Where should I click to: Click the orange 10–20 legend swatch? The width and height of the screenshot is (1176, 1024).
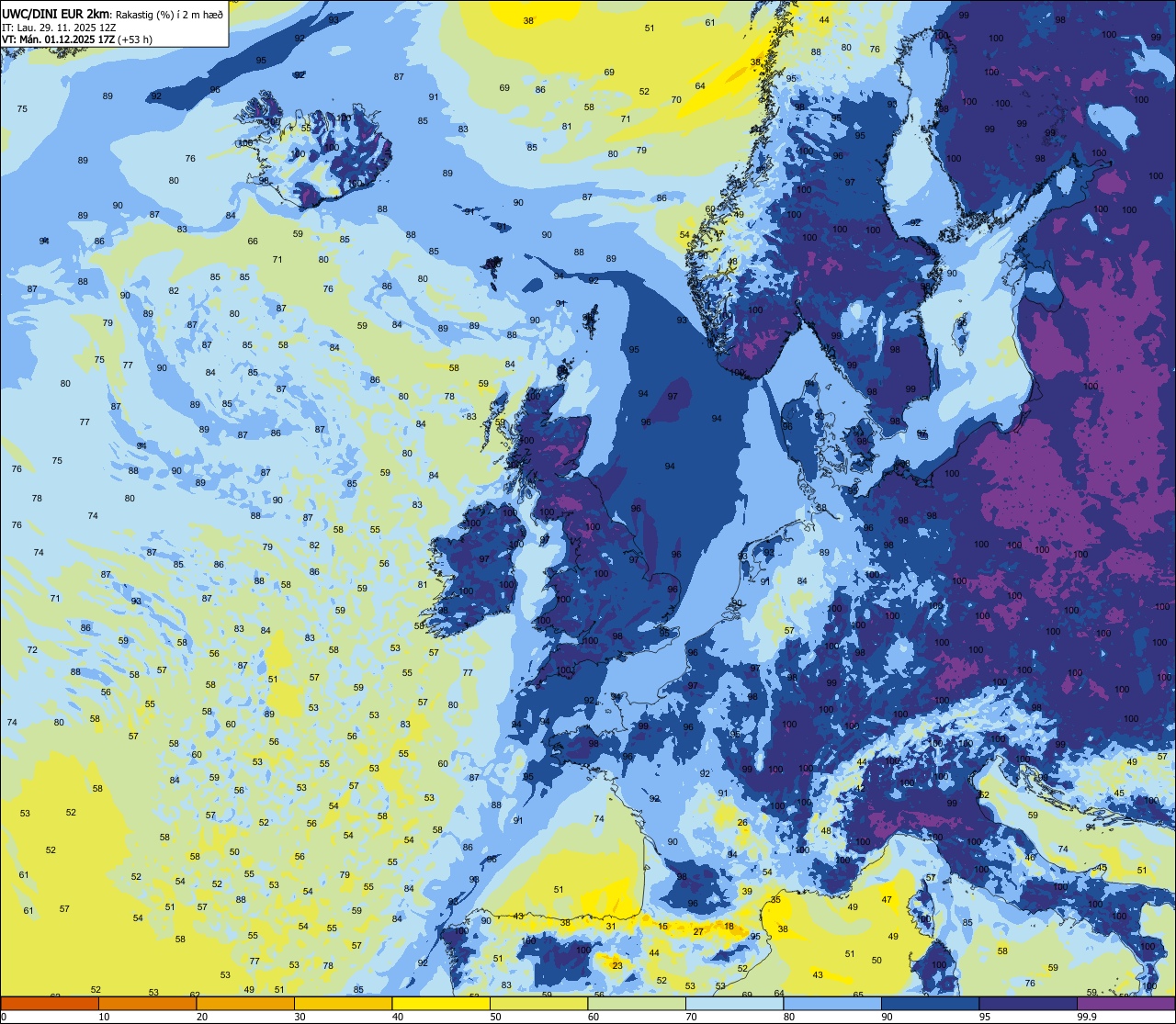[x=147, y=1004]
